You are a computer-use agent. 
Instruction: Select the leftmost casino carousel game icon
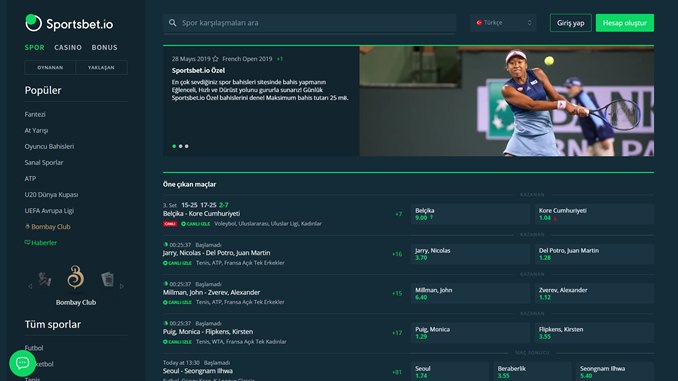tap(45, 279)
